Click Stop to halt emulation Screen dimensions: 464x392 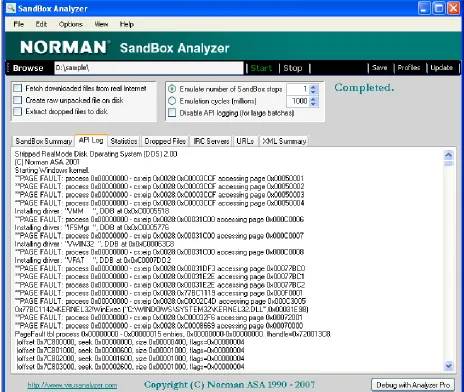pyautogui.click(x=293, y=68)
